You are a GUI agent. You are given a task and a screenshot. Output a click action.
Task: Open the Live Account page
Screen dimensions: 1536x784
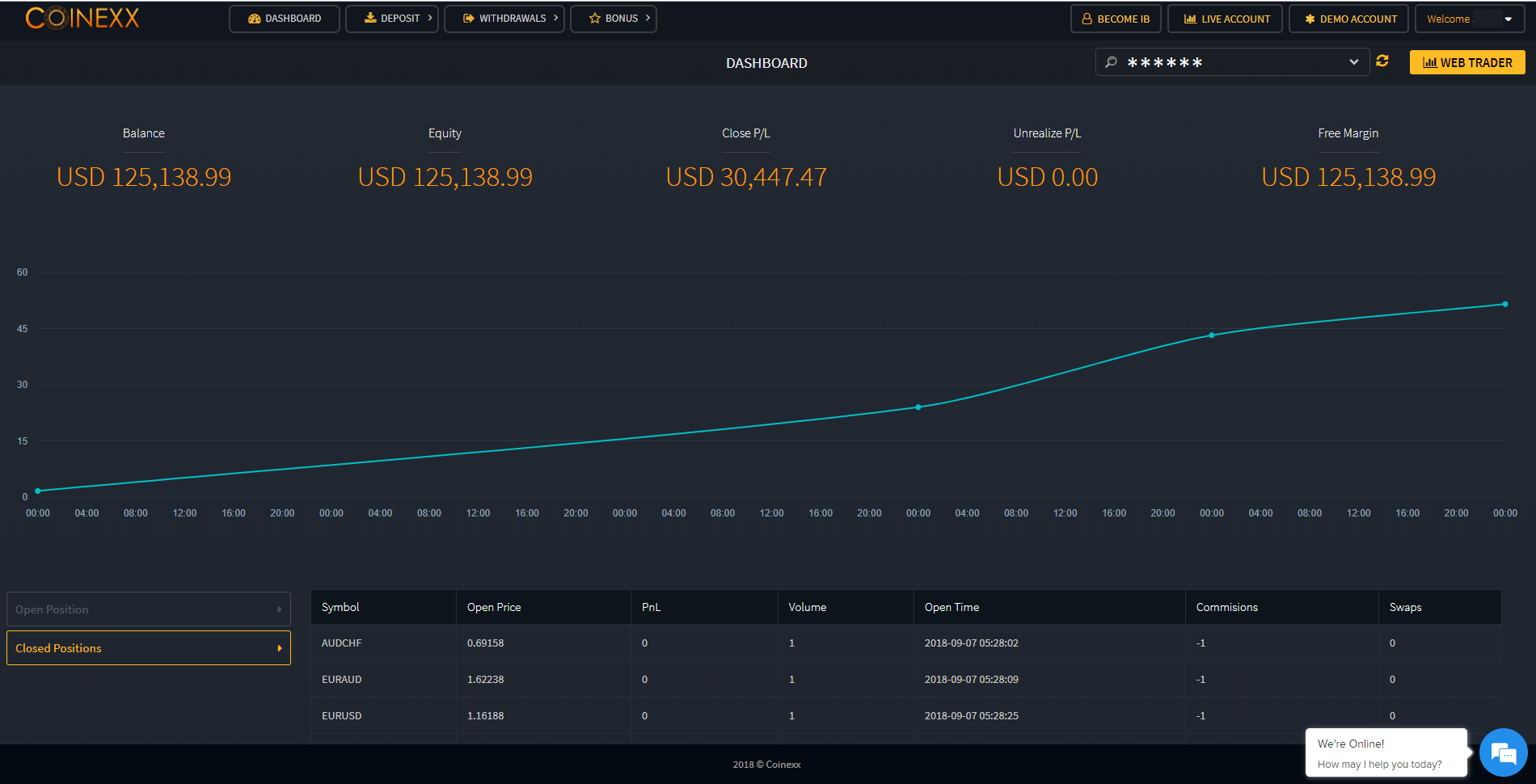(1226, 19)
